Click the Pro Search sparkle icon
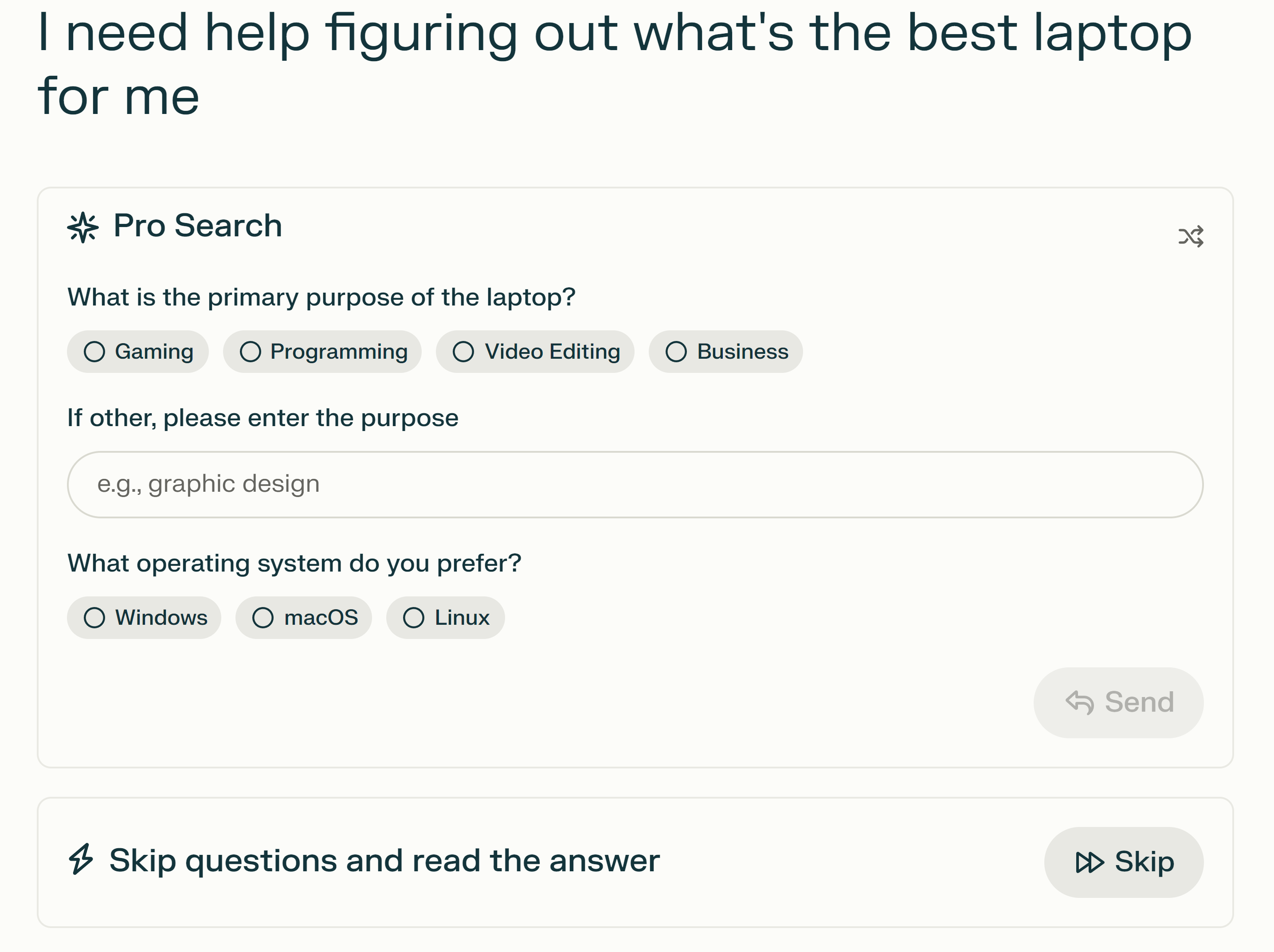 pos(83,227)
